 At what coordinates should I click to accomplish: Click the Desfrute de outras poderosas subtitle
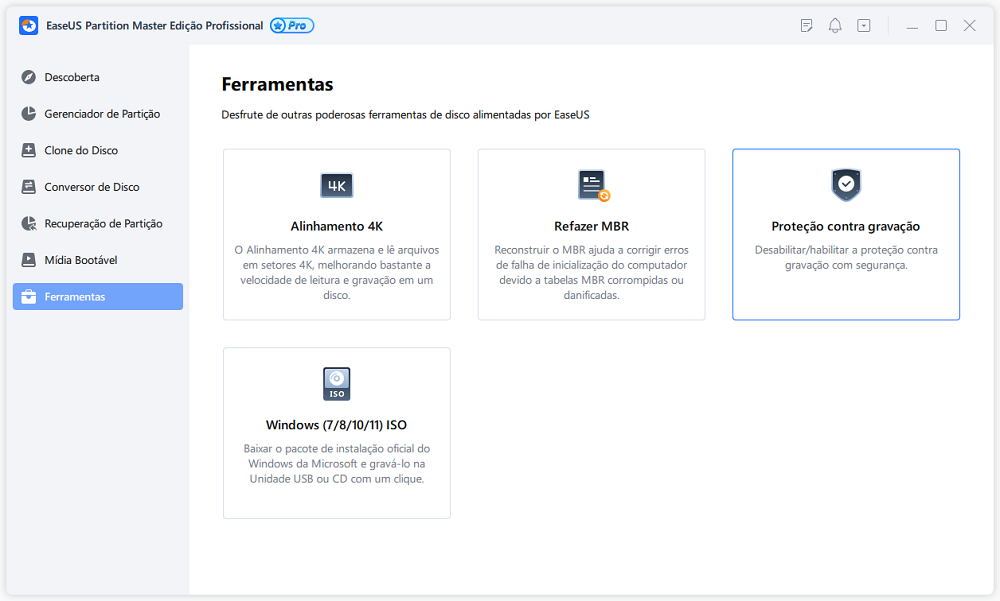tap(405, 115)
